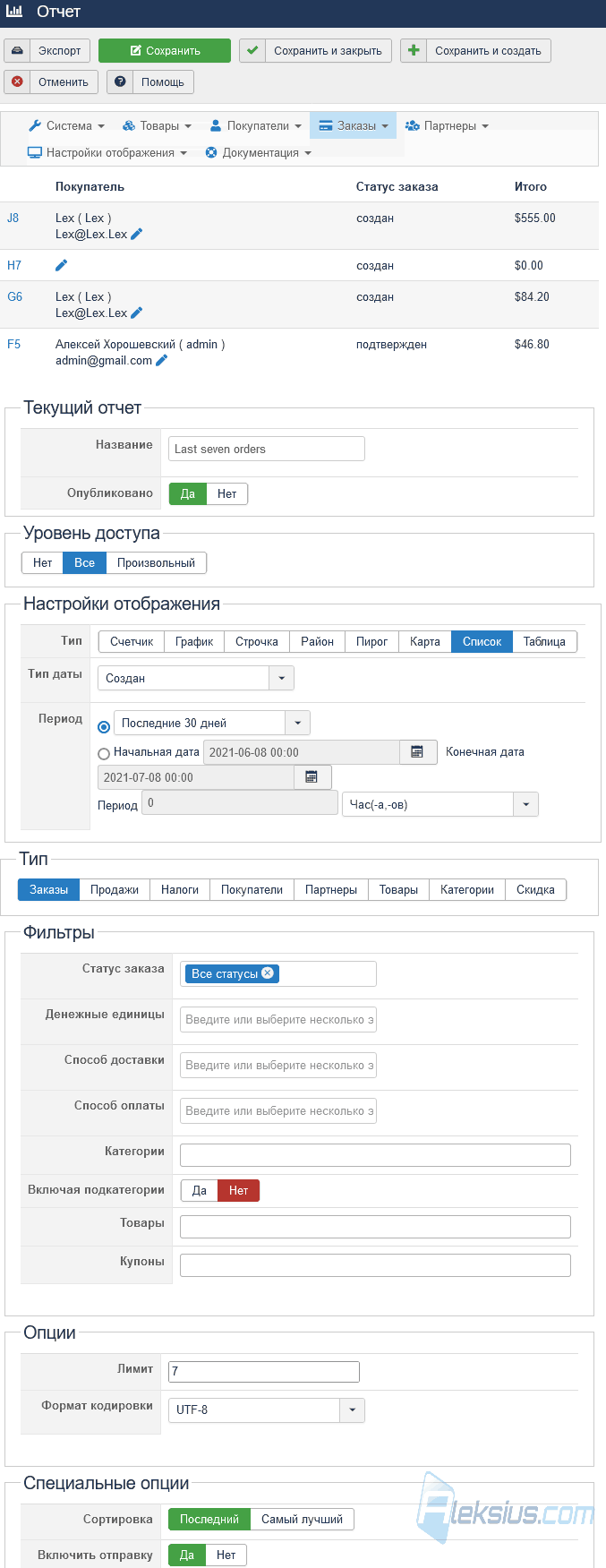Select report type Продажи
Screen dimensions: 606x1568
(x=115, y=889)
